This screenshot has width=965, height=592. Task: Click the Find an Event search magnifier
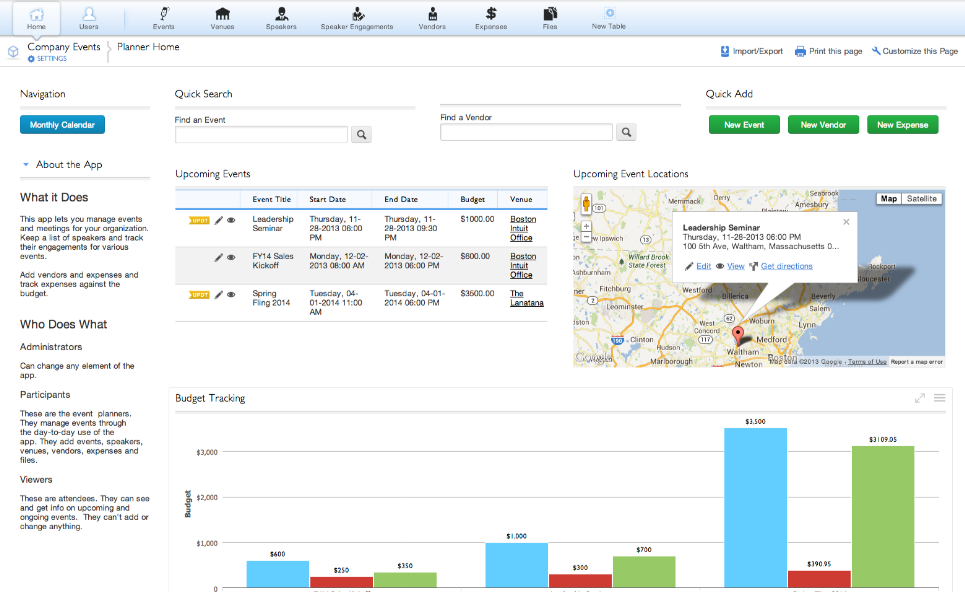(x=361, y=134)
